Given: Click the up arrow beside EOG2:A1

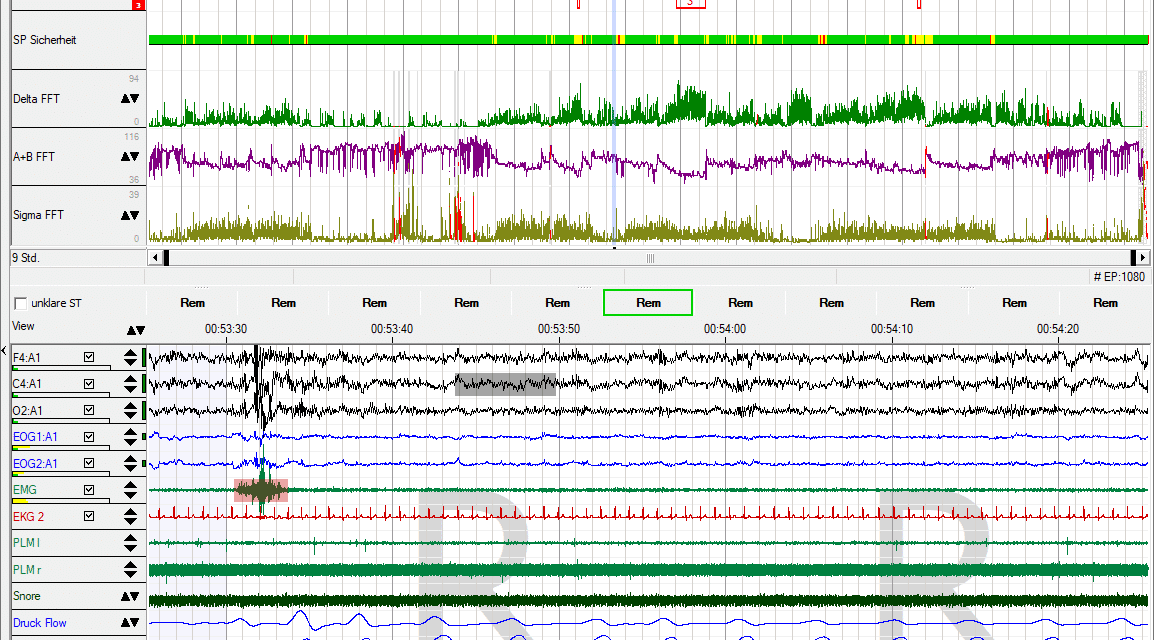Looking at the screenshot, I should 130,458.
